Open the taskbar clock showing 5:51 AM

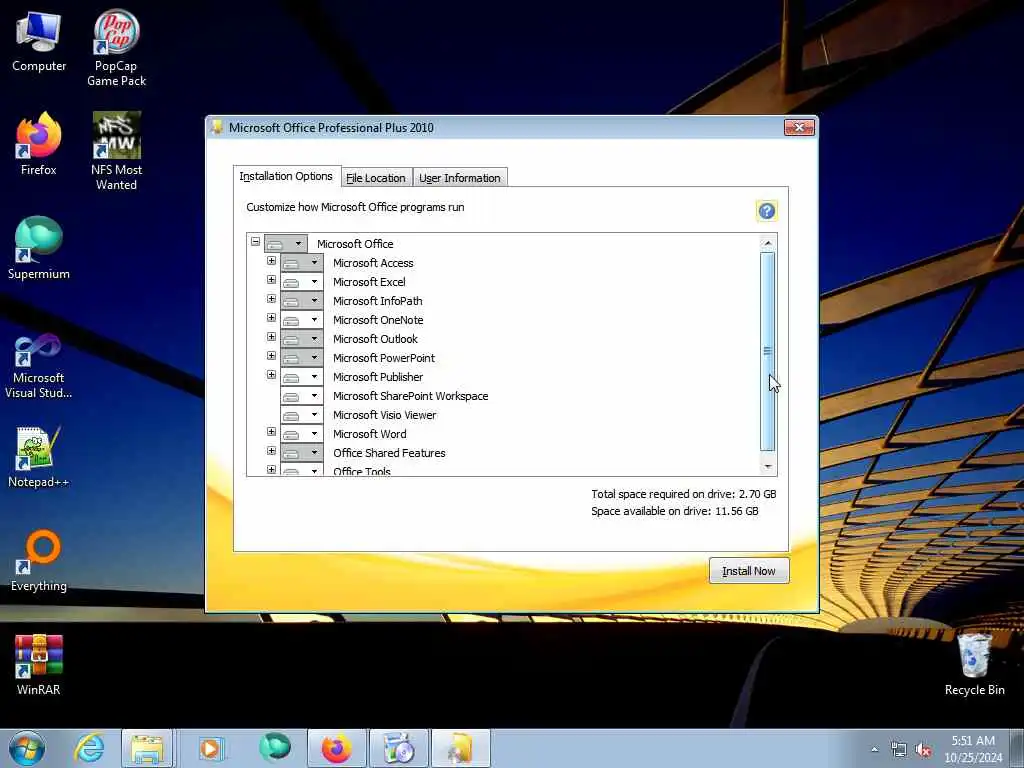(x=973, y=749)
